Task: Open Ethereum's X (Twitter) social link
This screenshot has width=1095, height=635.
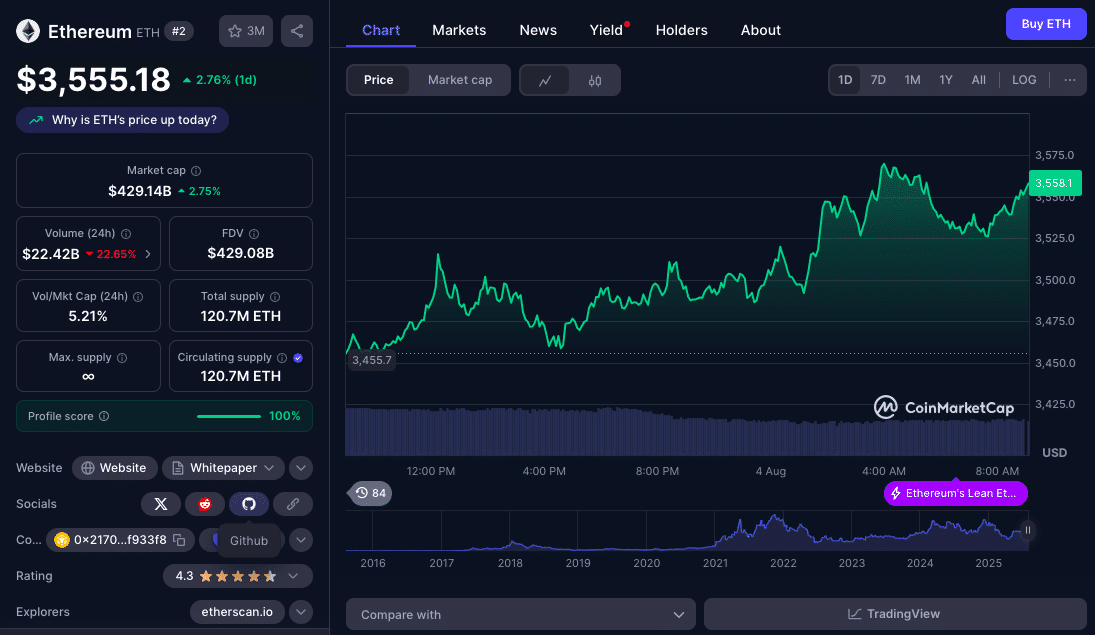Action: pyautogui.click(x=161, y=504)
